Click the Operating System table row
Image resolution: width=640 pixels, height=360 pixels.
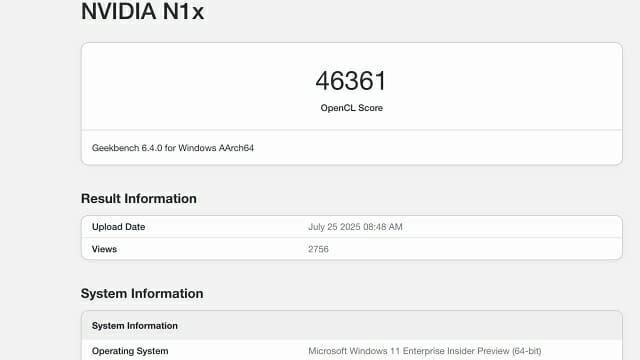pos(352,351)
